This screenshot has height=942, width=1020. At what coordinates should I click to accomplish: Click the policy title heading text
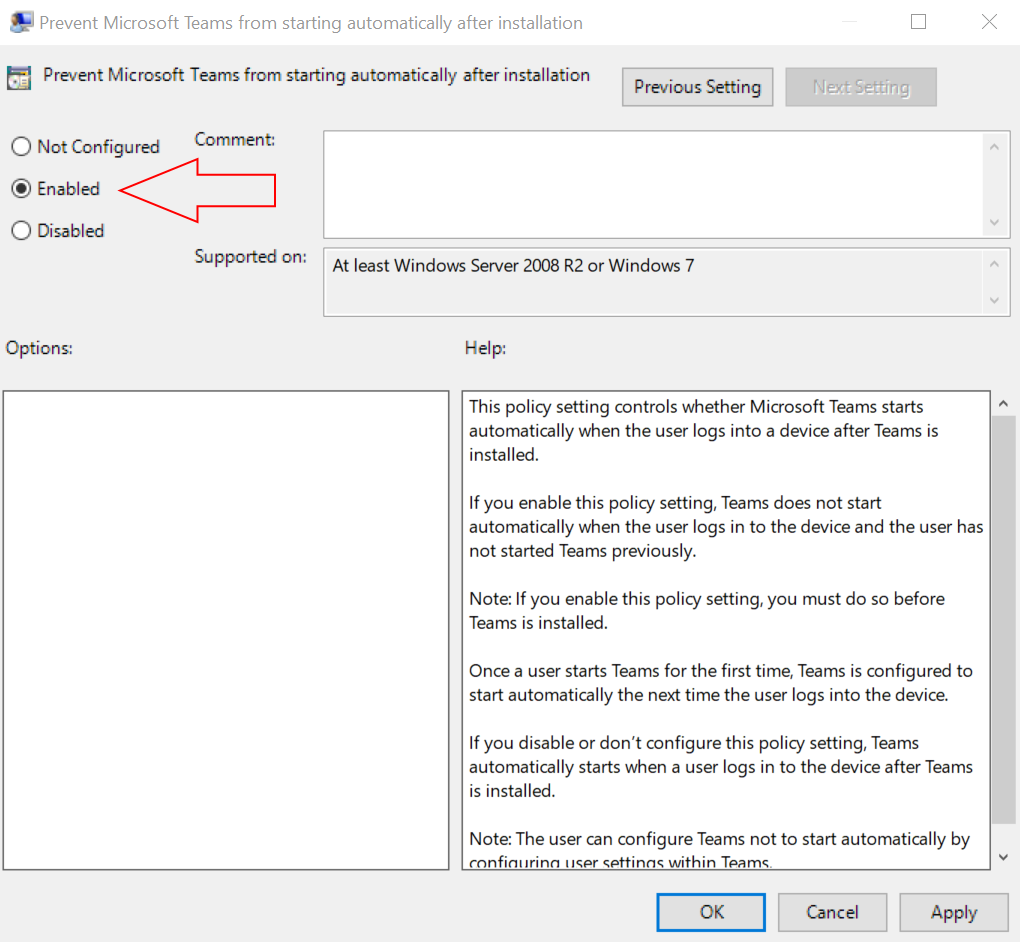point(316,75)
